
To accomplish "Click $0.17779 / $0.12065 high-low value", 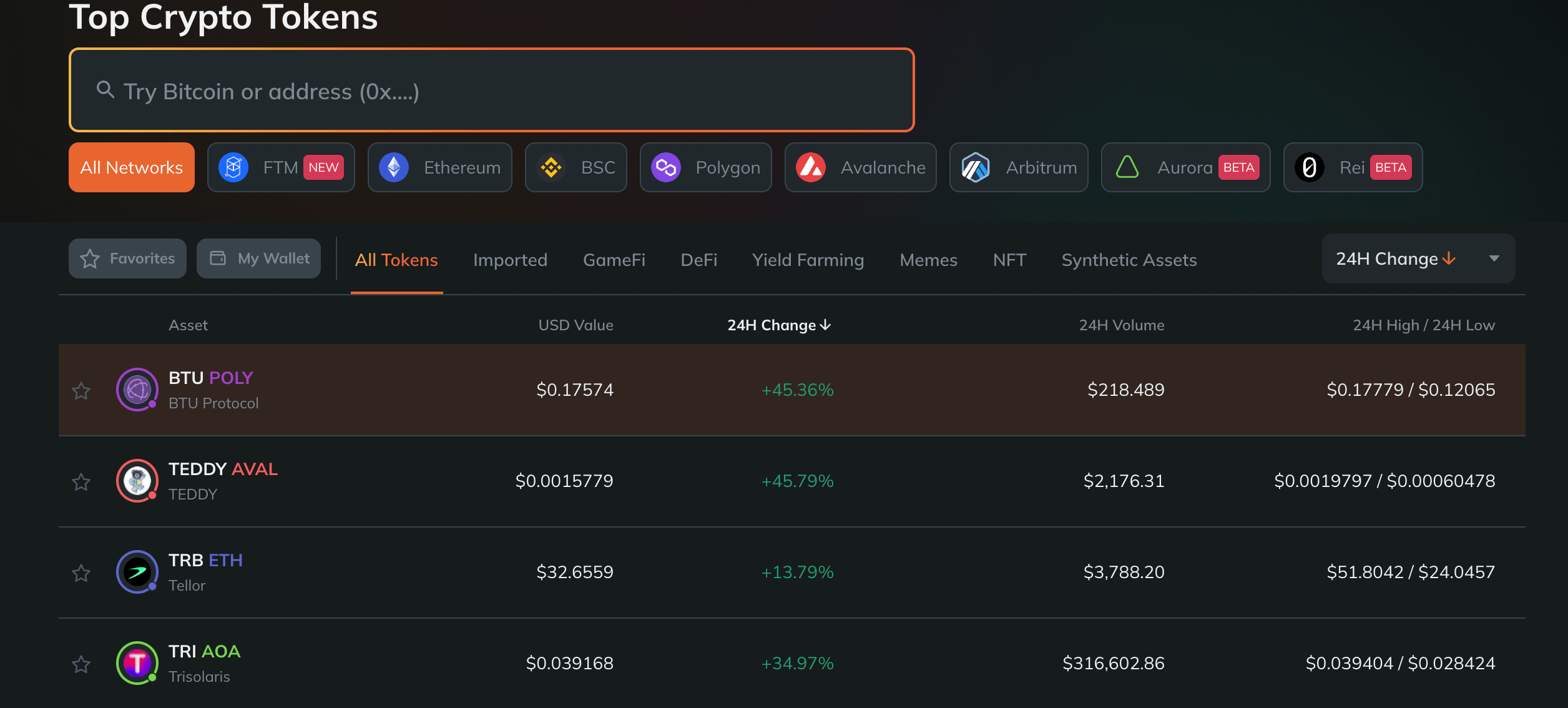I will 1411,390.
